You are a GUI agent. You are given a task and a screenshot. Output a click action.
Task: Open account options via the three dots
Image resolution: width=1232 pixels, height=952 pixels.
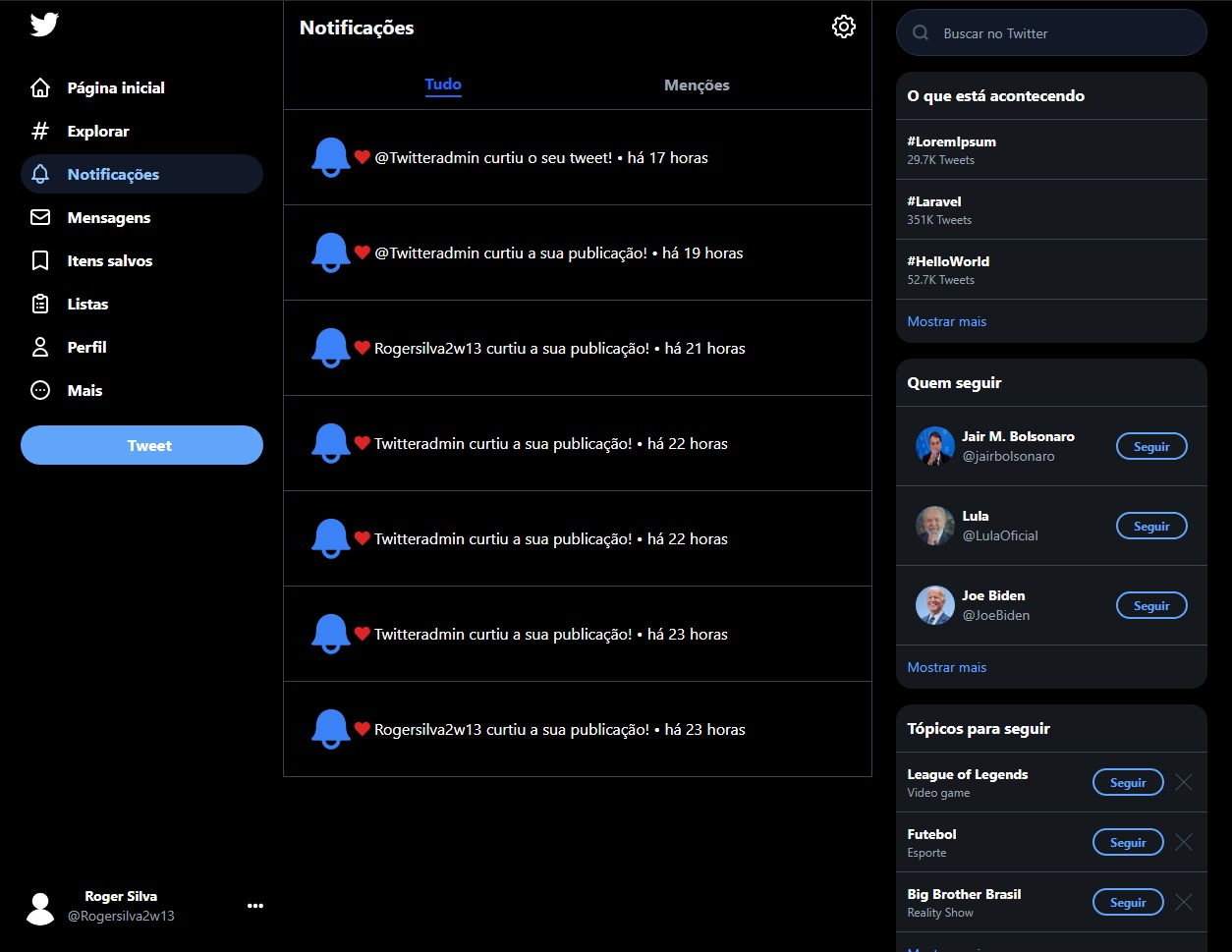254,906
